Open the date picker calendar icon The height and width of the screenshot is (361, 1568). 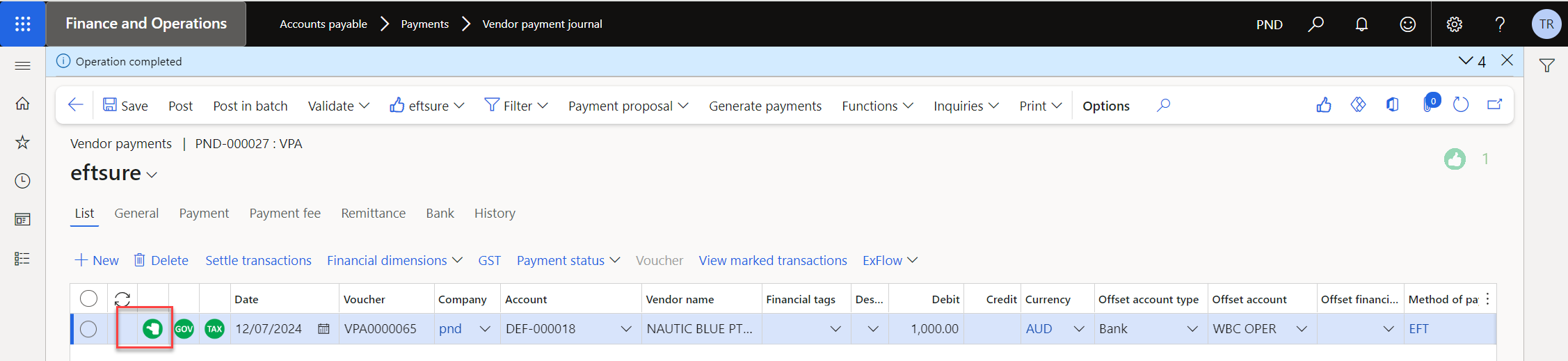[x=323, y=329]
